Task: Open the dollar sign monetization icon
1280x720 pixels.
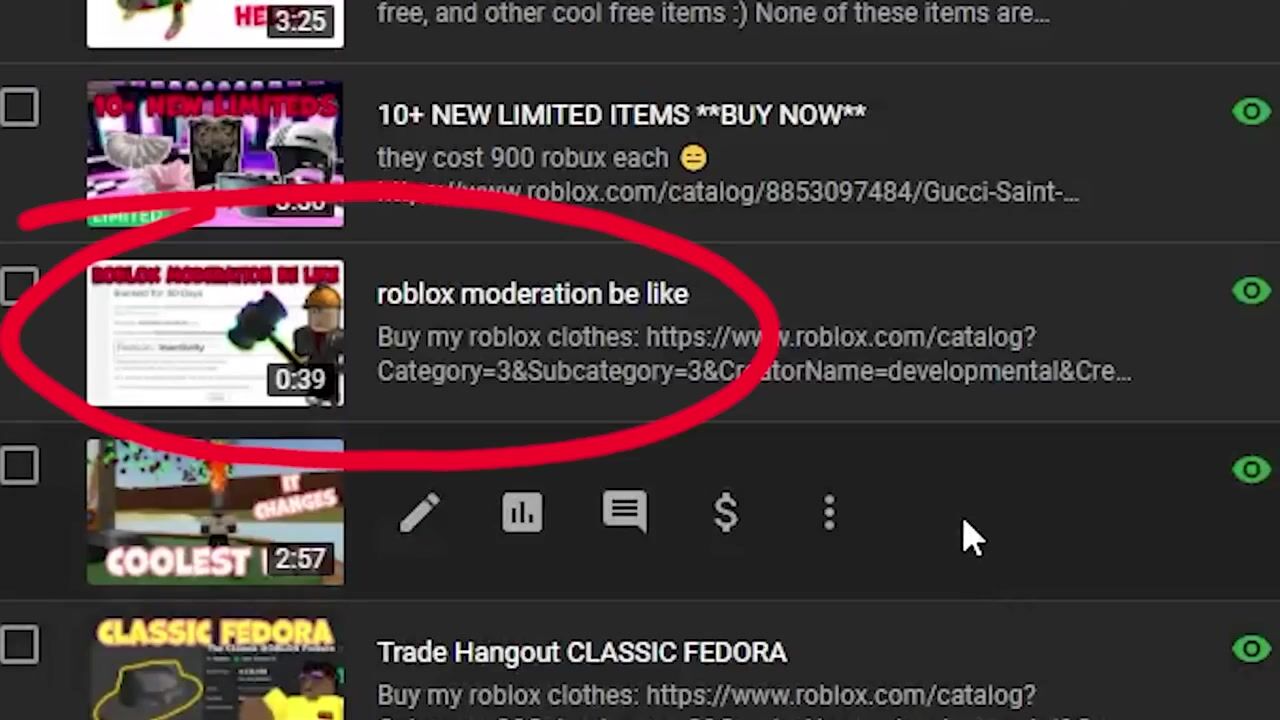Action: coord(726,513)
